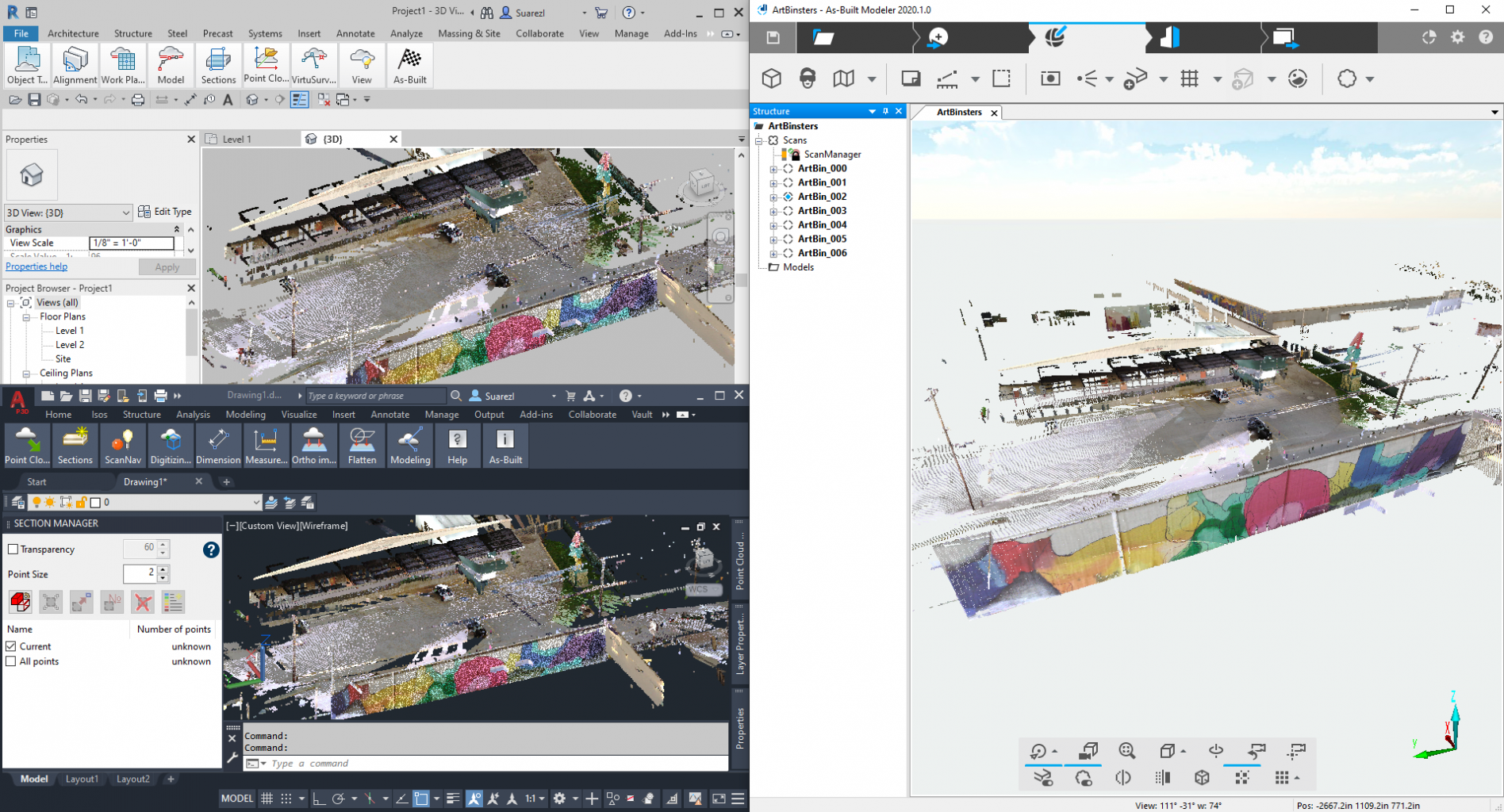Open AutoCAD layer dropdown list
This screenshot has width=1504, height=812.
pyautogui.click(x=255, y=502)
